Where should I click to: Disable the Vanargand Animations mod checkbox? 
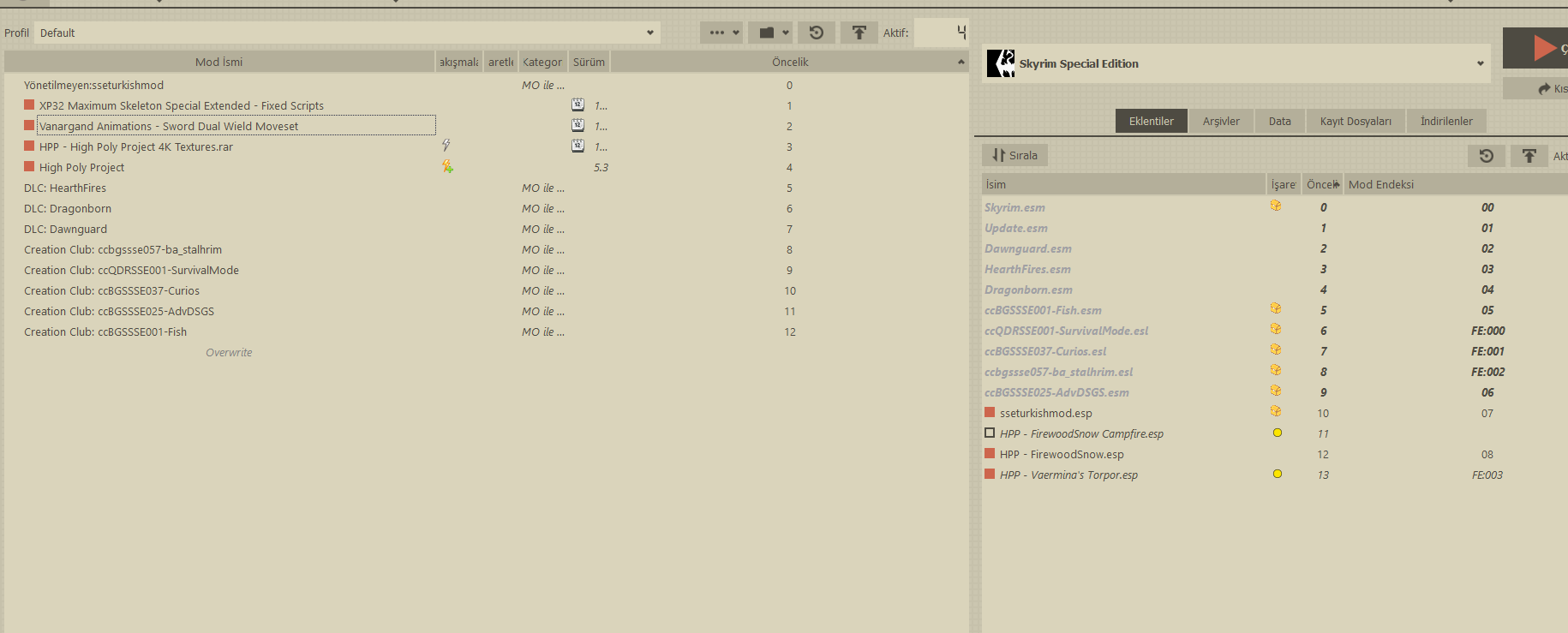tap(29, 125)
